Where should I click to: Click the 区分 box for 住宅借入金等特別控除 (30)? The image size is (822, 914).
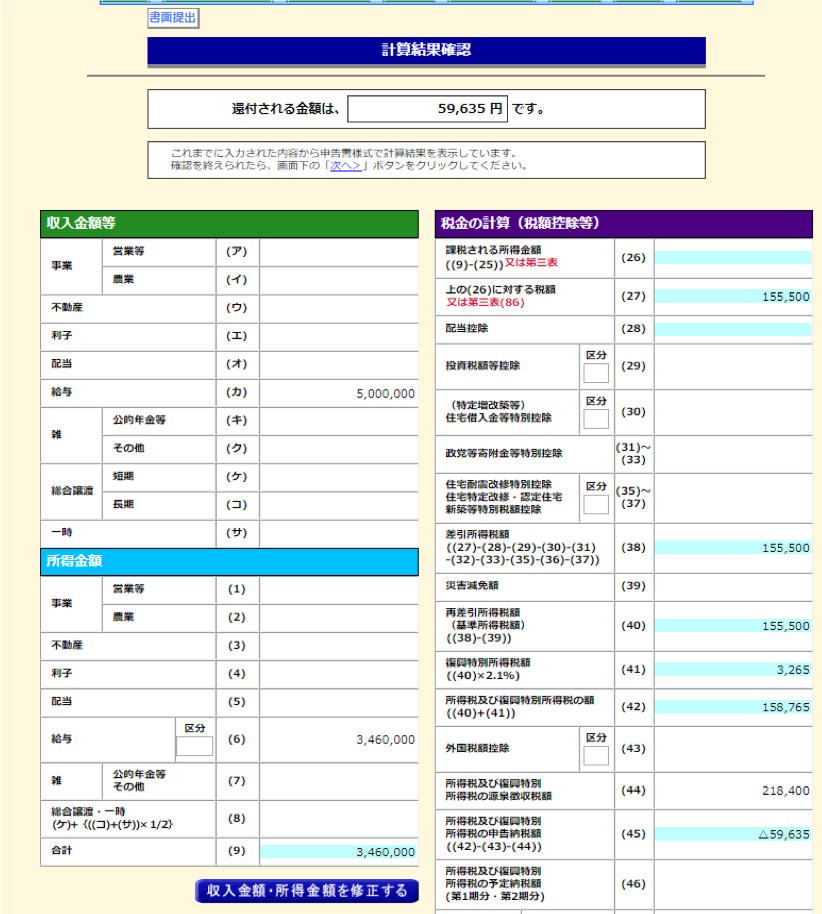(595, 417)
